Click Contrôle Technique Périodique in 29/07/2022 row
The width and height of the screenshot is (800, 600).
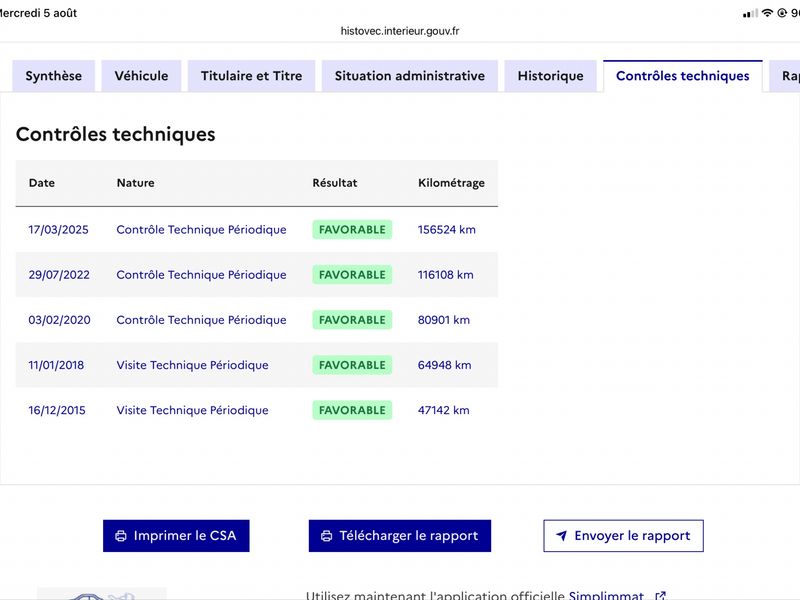click(x=202, y=274)
